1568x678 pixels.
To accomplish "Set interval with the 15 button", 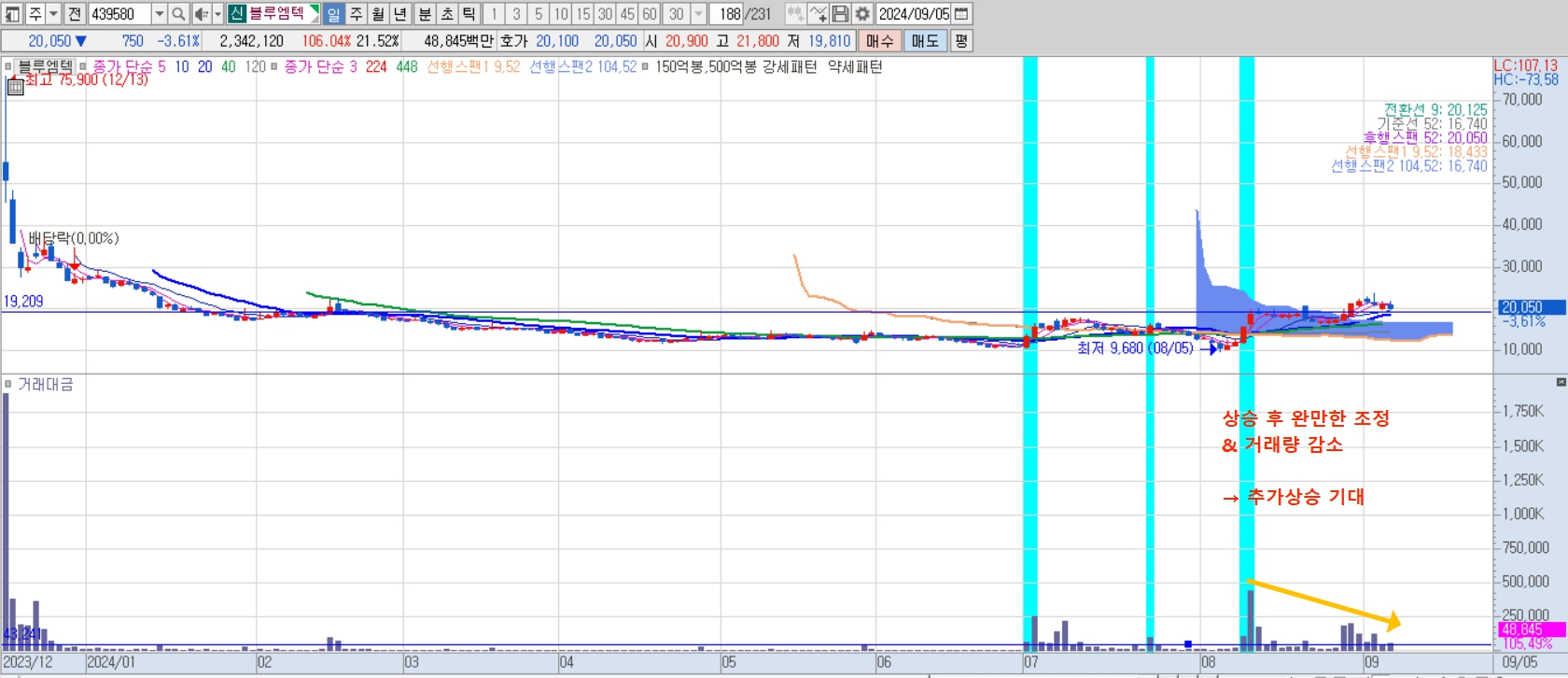I will coord(583,14).
